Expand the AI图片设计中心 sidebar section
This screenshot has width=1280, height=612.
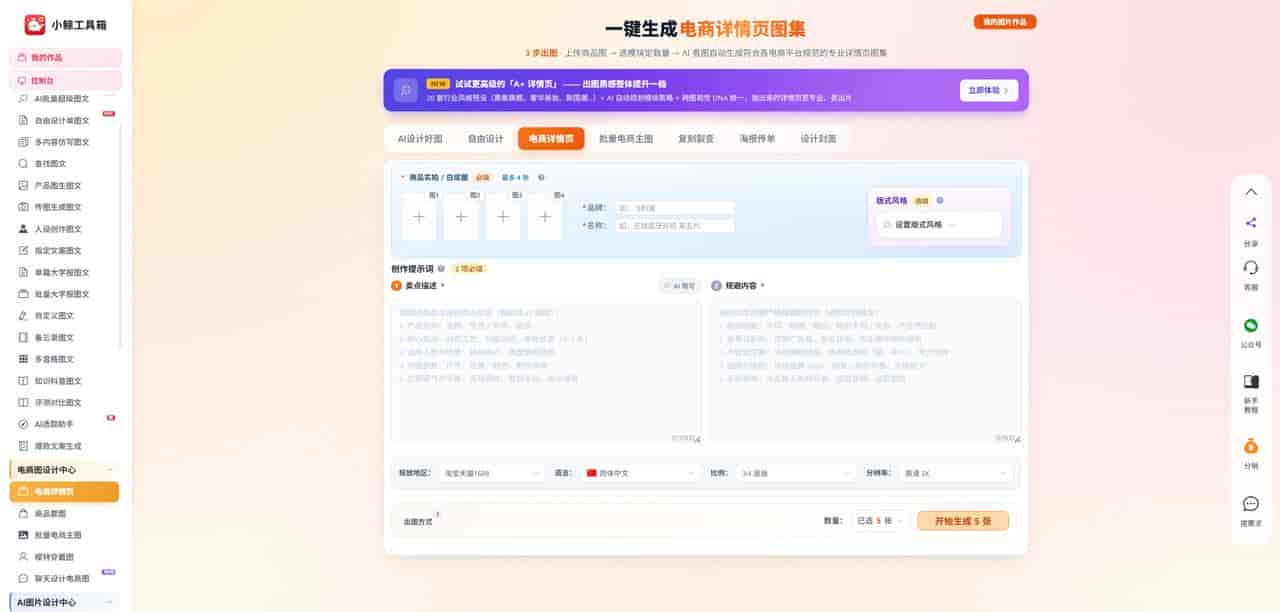point(110,603)
